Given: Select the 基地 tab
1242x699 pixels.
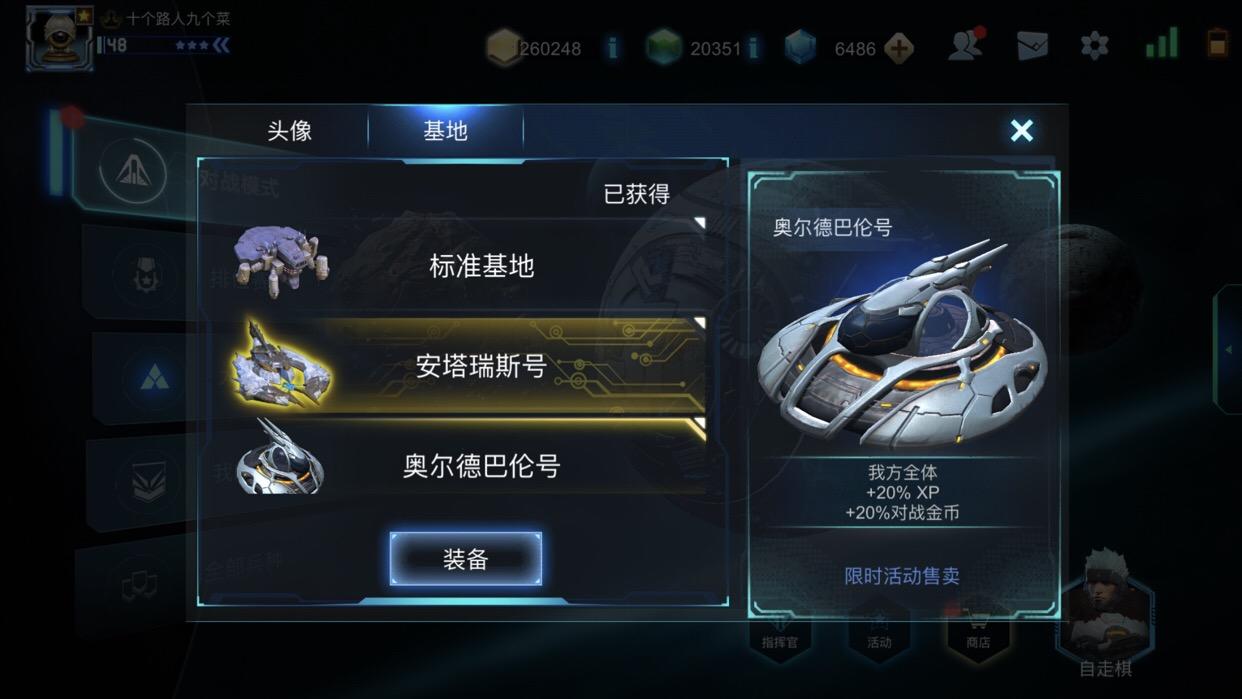Looking at the screenshot, I should pyautogui.click(x=446, y=131).
